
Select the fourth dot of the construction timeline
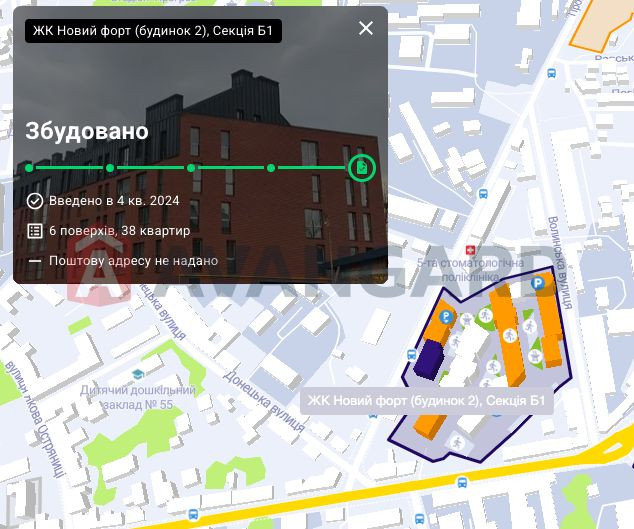click(x=271, y=167)
